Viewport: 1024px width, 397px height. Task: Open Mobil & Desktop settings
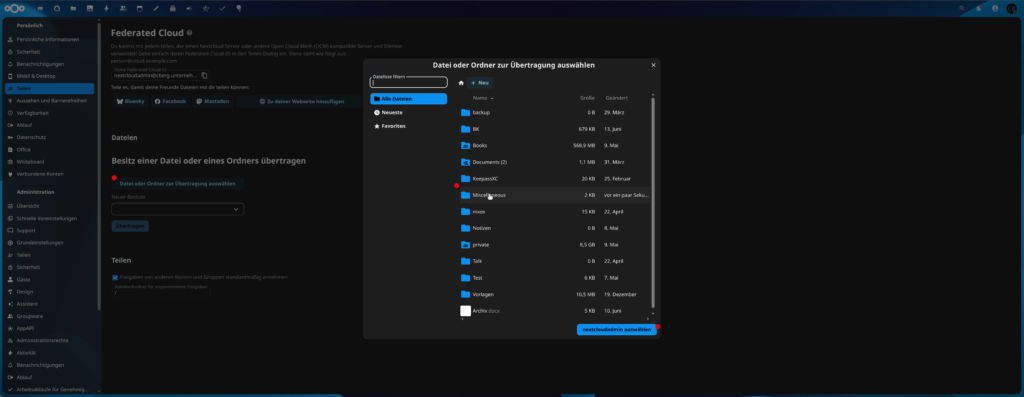pos(50,76)
